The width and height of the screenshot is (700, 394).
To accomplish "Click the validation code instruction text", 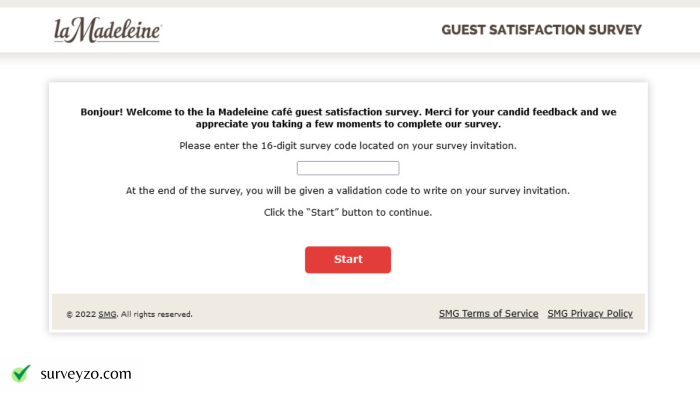I will 348,191.
